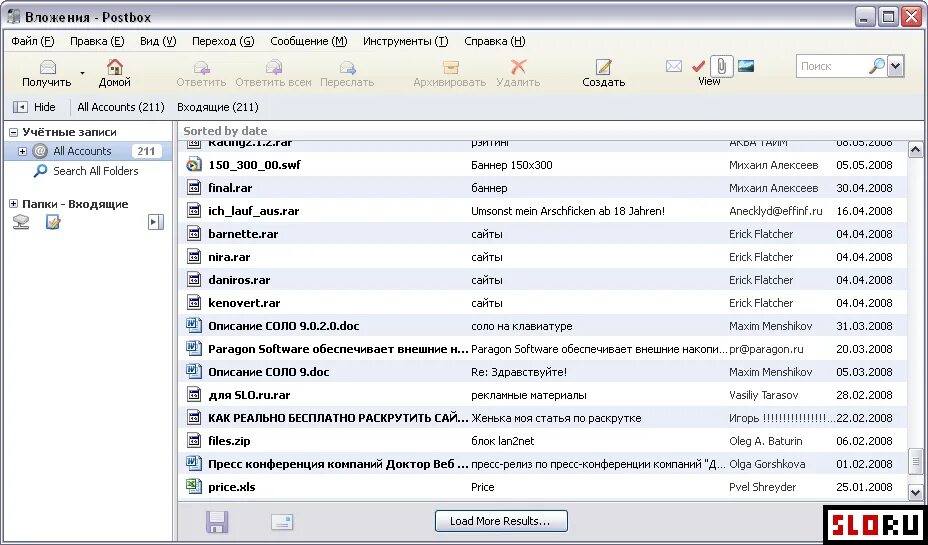
Task: Click the archive icon beside files.zip
Action: click(194, 441)
